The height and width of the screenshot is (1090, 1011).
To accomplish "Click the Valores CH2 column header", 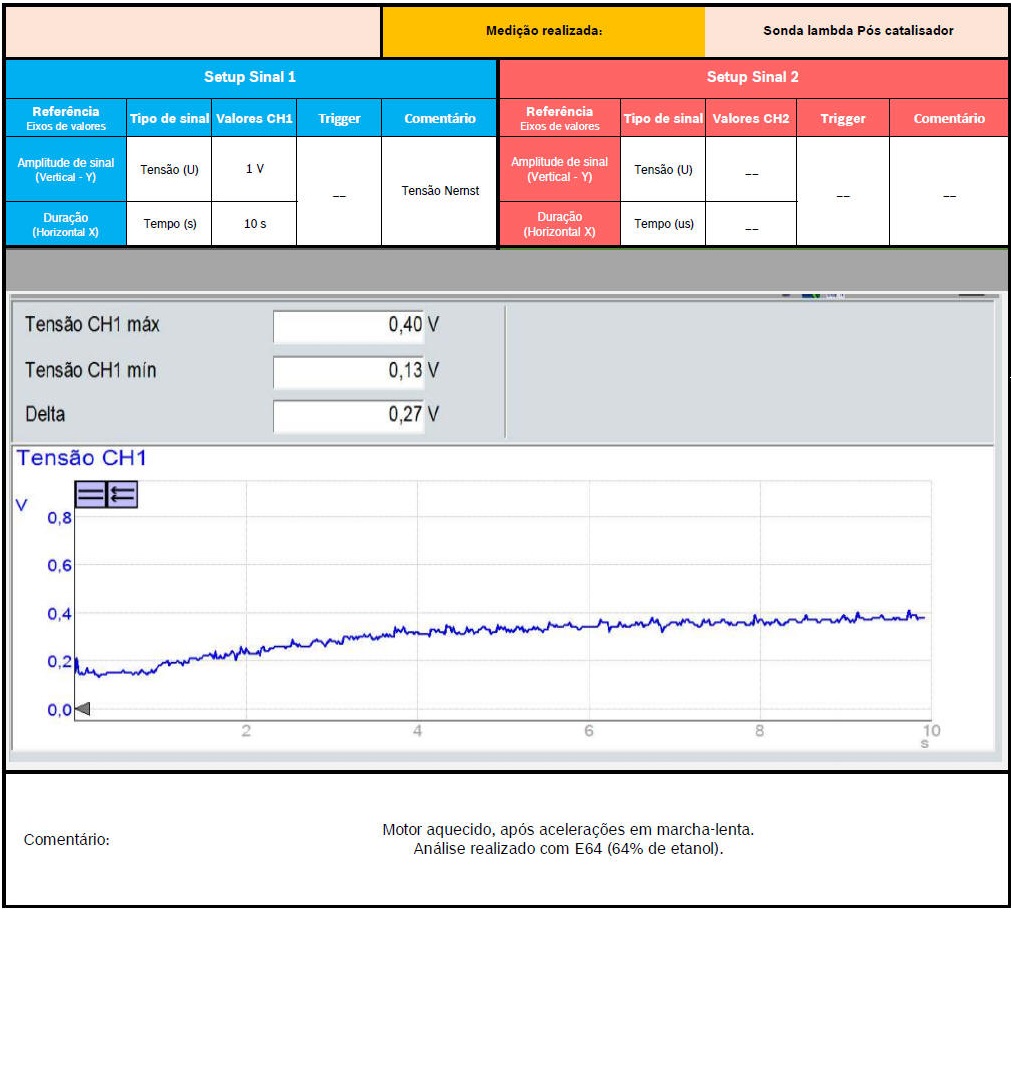I will tap(750, 118).
